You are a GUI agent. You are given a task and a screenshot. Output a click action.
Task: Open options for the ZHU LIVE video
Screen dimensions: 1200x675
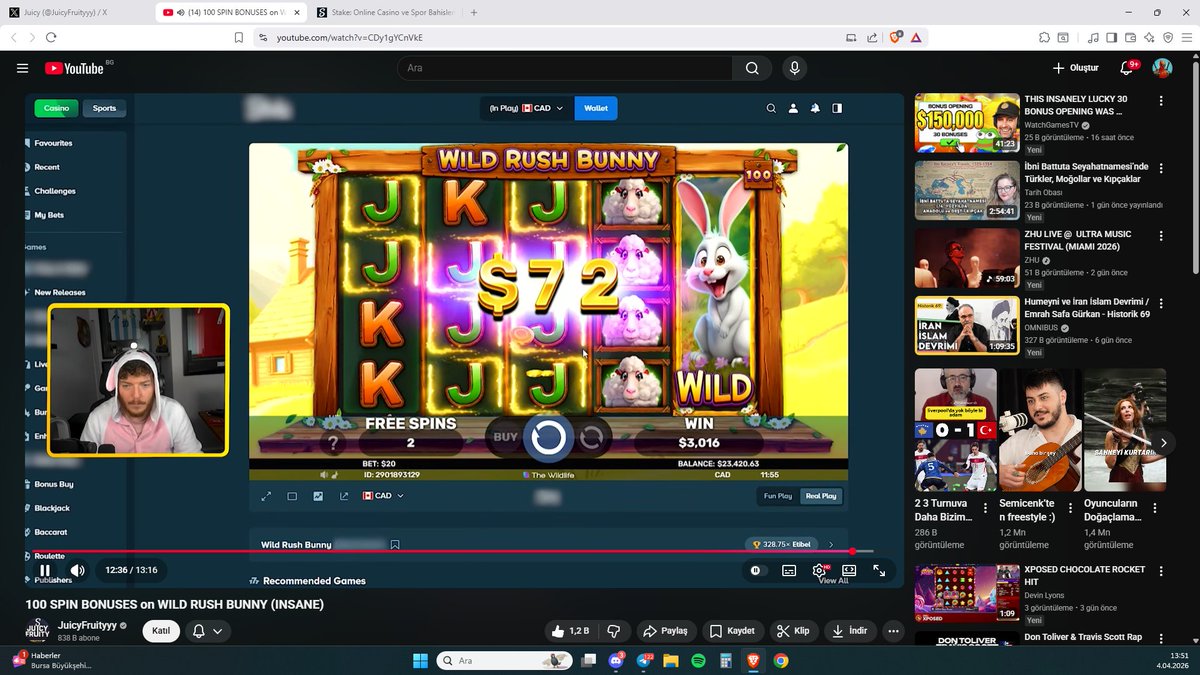point(1161,236)
